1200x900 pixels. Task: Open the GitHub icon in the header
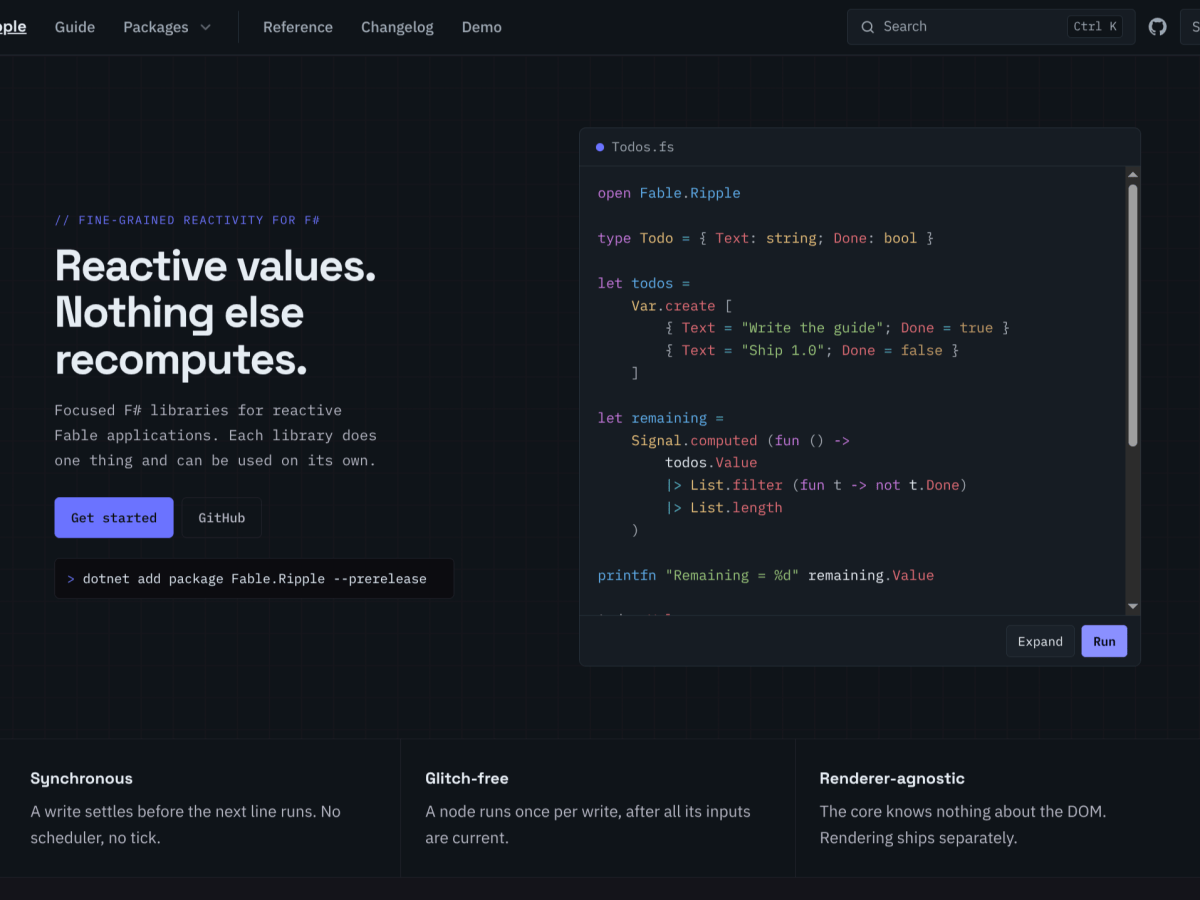click(x=1157, y=27)
